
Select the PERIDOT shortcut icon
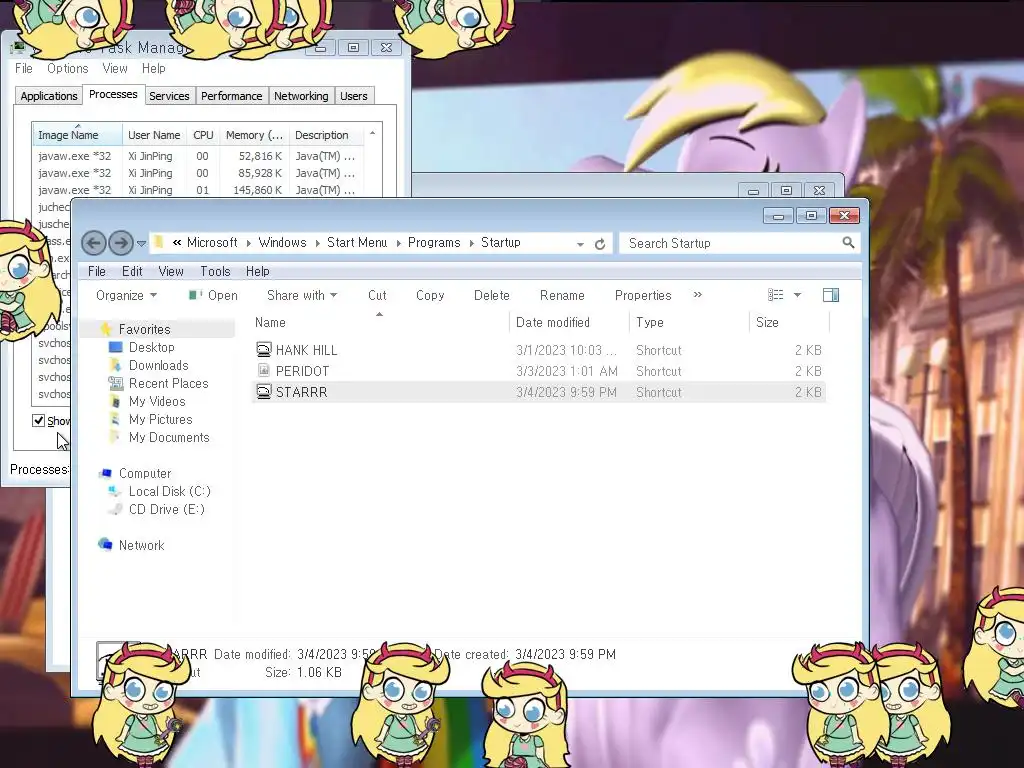tap(263, 370)
